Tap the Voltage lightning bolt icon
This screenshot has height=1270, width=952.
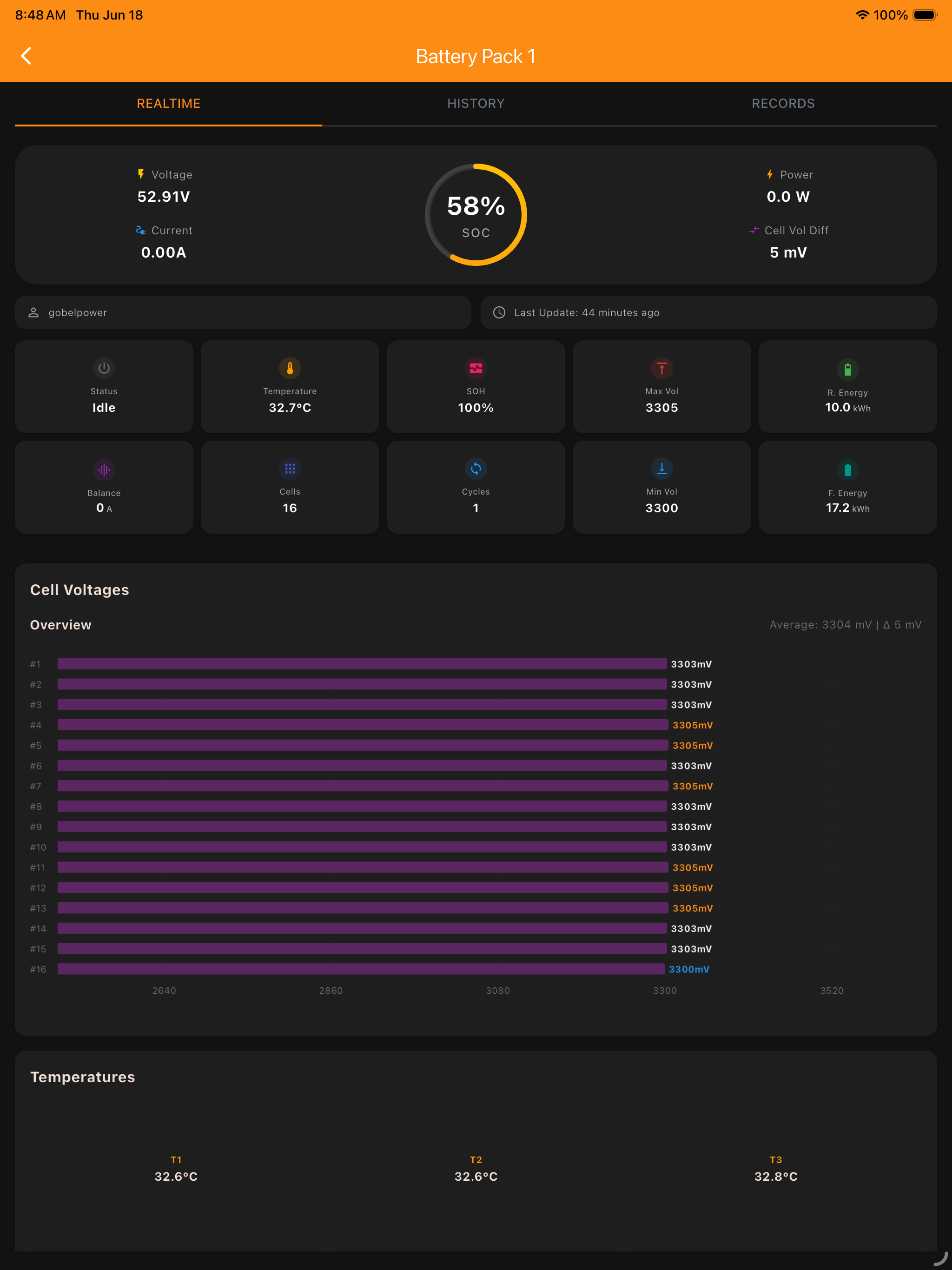[x=141, y=174]
